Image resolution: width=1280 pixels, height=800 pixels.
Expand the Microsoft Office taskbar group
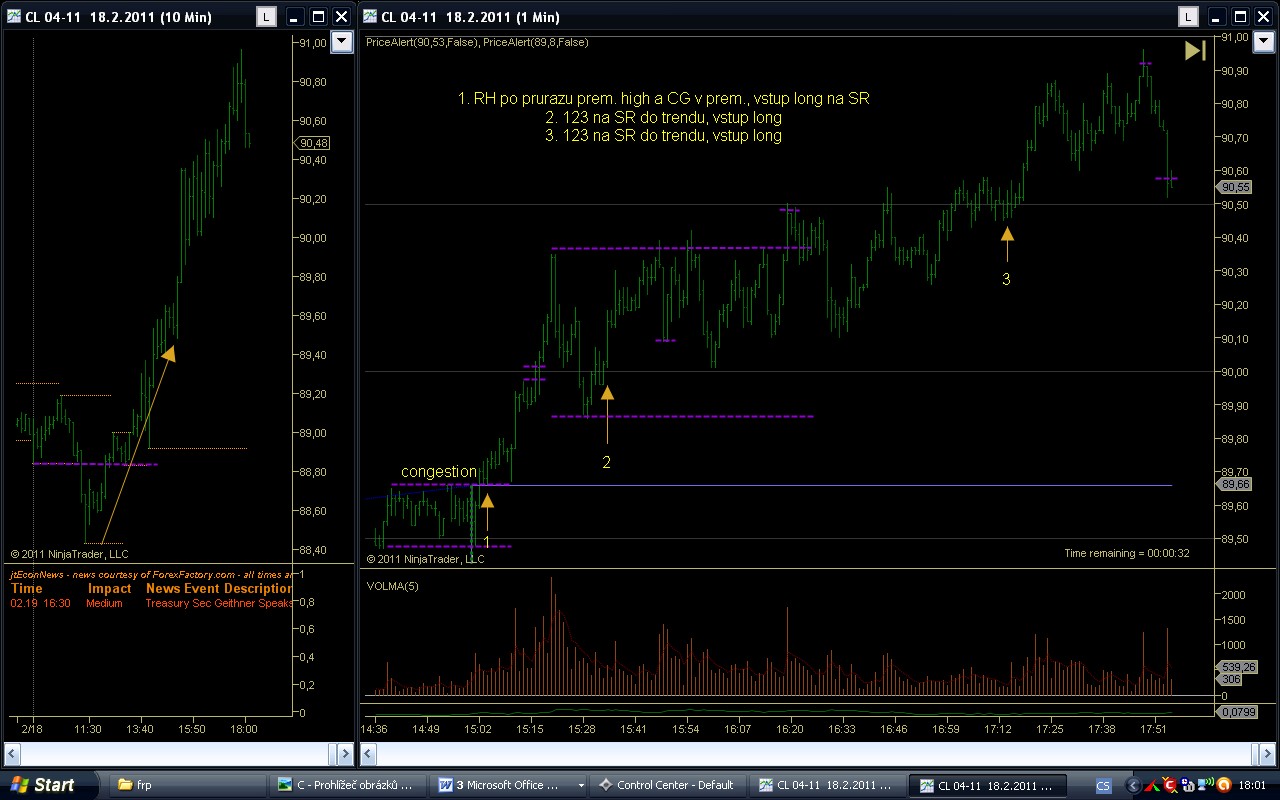(x=506, y=785)
